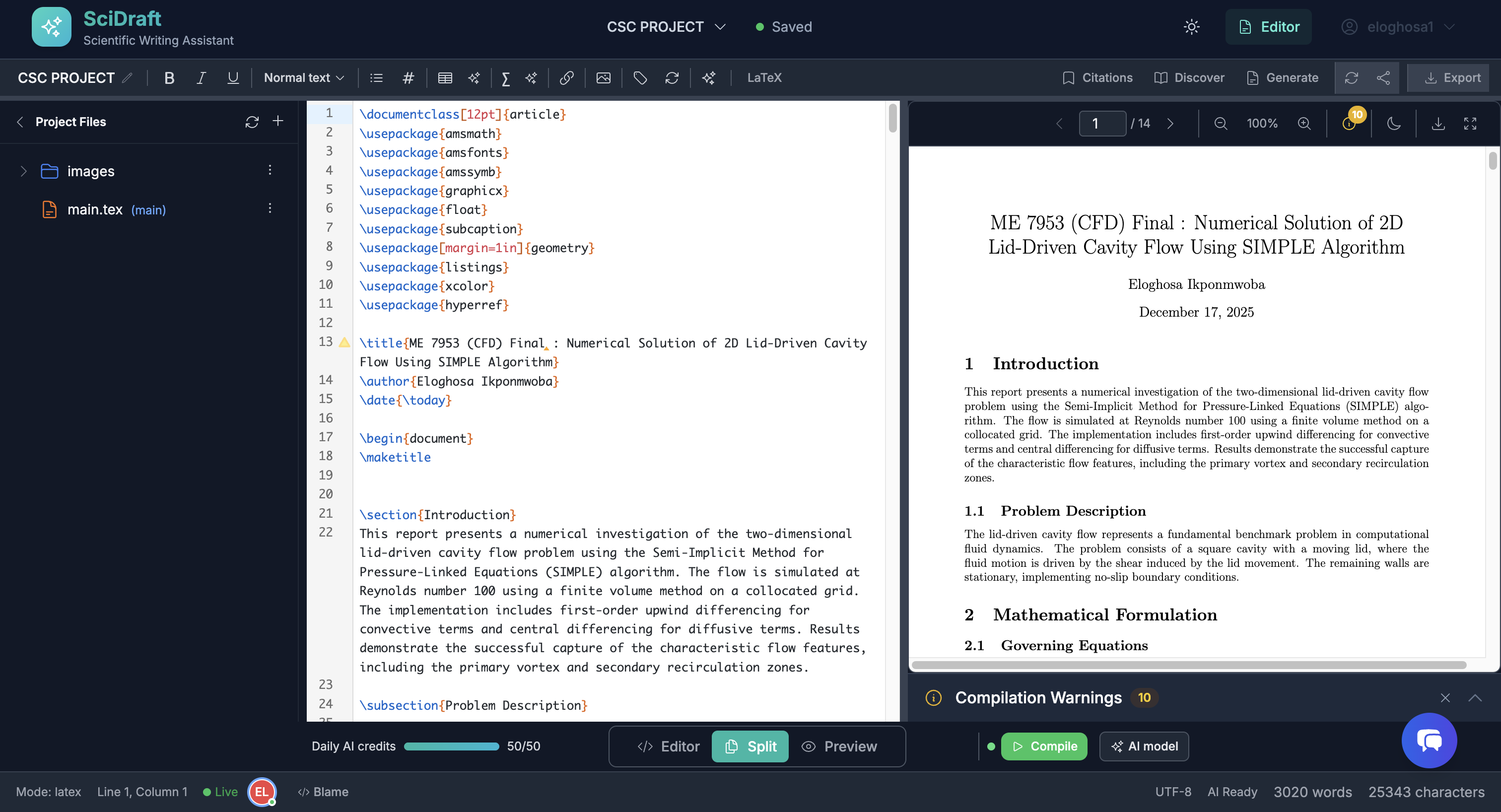The width and height of the screenshot is (1501, 812).
Task: Check the Daily AI credits progress bar
Action: click(x=452, y=746)
